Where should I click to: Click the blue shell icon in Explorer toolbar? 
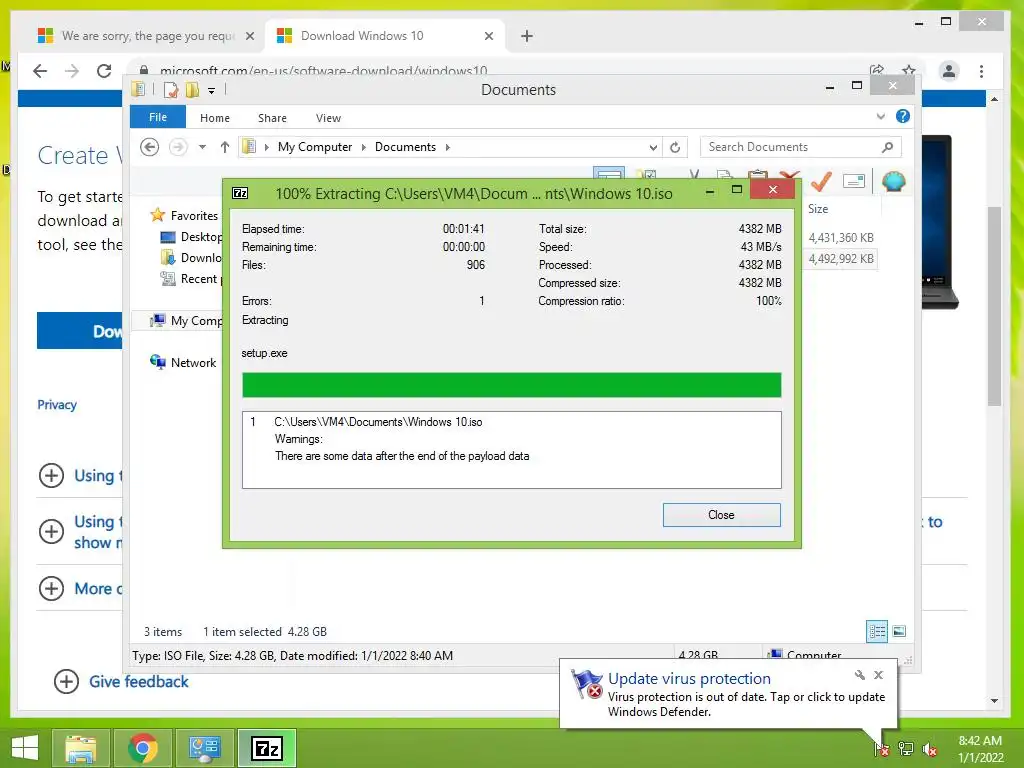pos(893,181)
